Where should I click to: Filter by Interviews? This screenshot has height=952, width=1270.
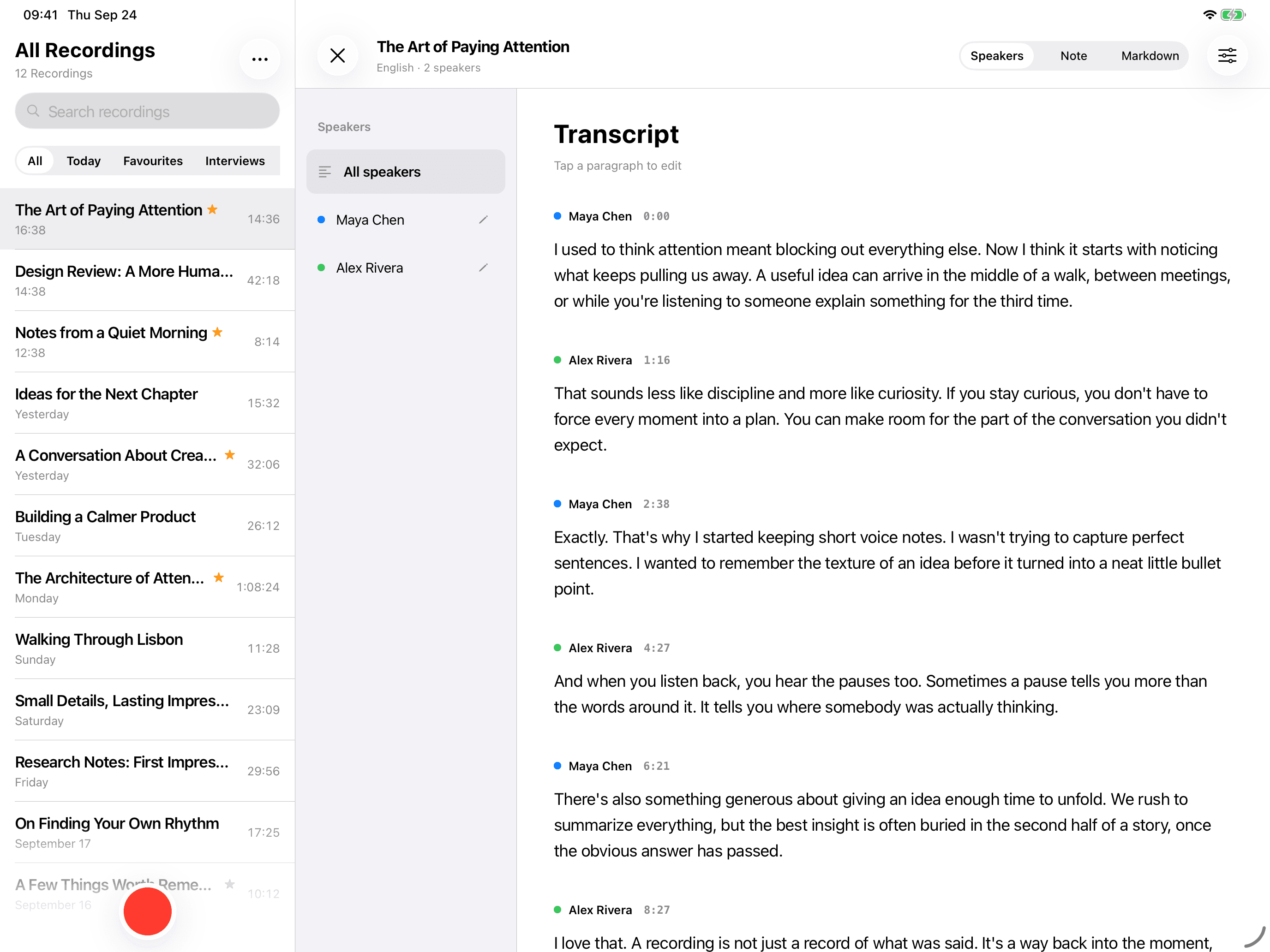point(235,161)
